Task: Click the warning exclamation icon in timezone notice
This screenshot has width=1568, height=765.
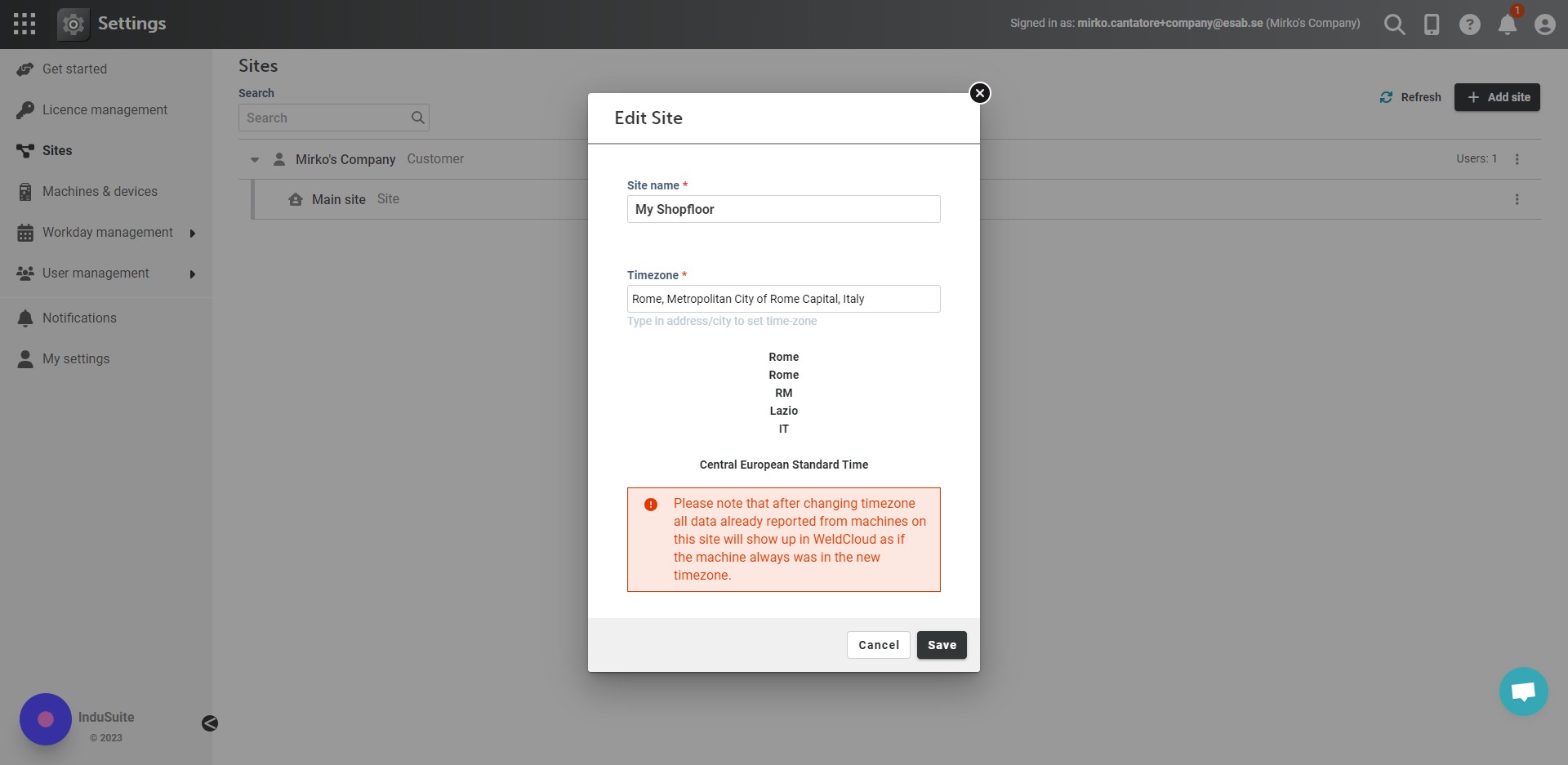Action: click(651, 505)
